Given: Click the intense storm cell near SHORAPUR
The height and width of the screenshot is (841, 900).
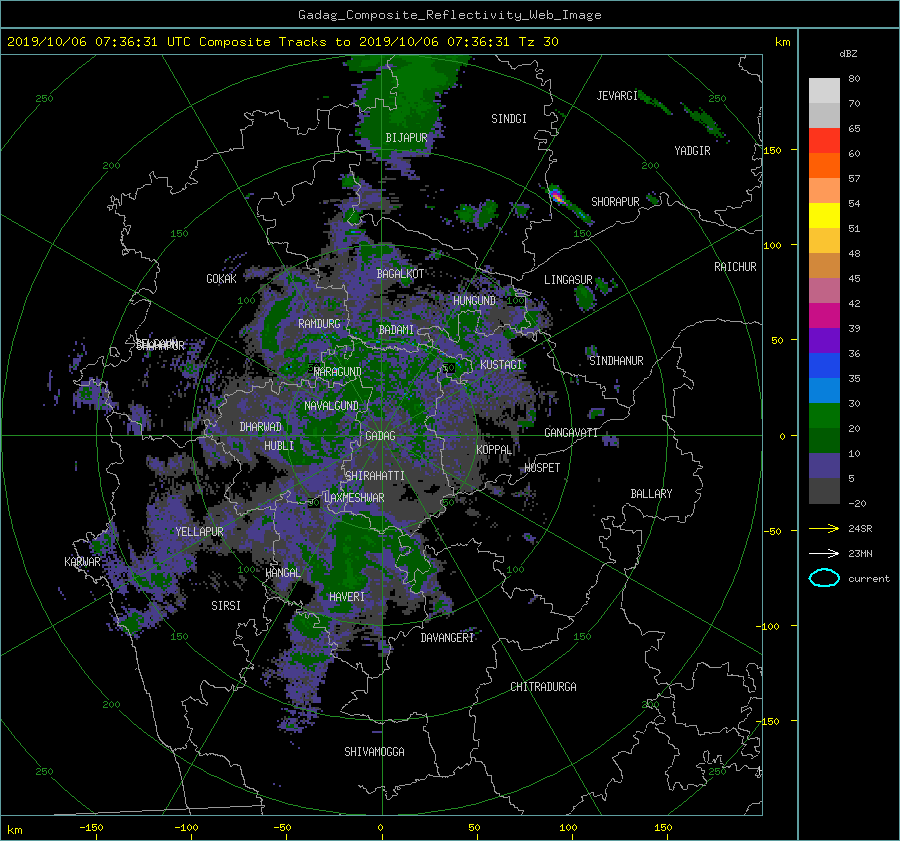Looking at the screenshot, I should pos(556,196).
